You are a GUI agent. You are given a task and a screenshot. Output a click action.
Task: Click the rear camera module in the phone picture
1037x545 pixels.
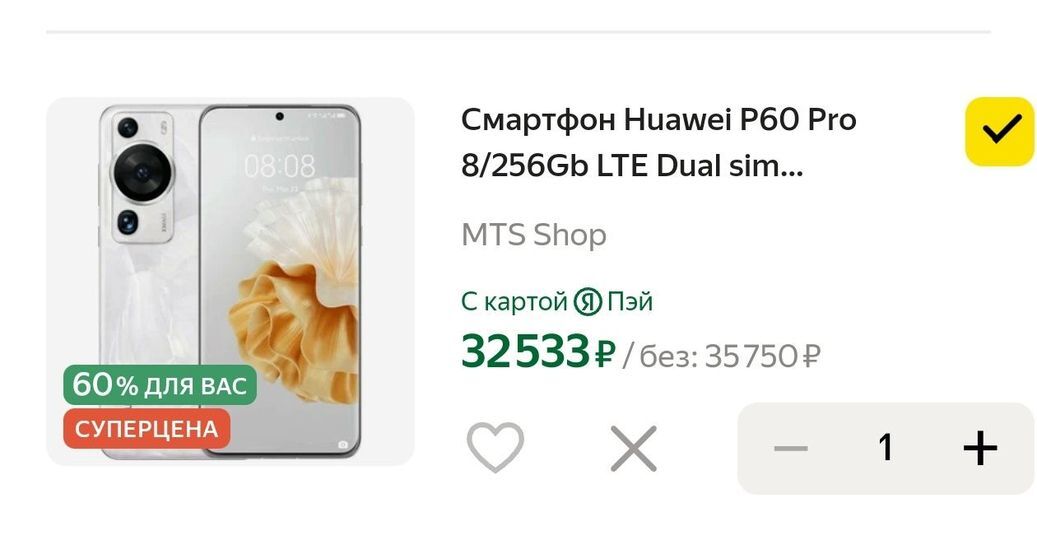click(143, 176)
